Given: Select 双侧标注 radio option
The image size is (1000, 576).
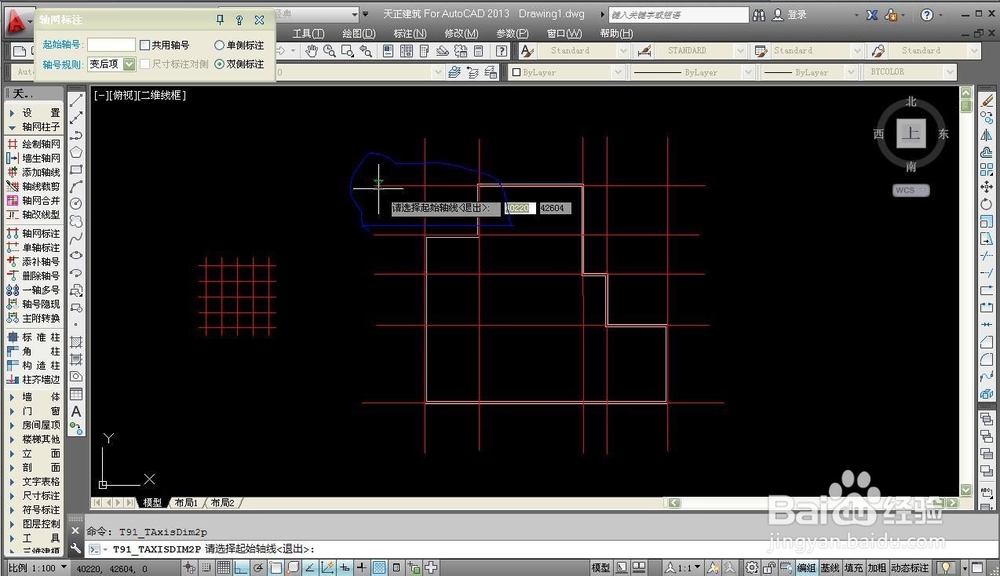Looking at the screenshot, I should (x=239, y=64).
